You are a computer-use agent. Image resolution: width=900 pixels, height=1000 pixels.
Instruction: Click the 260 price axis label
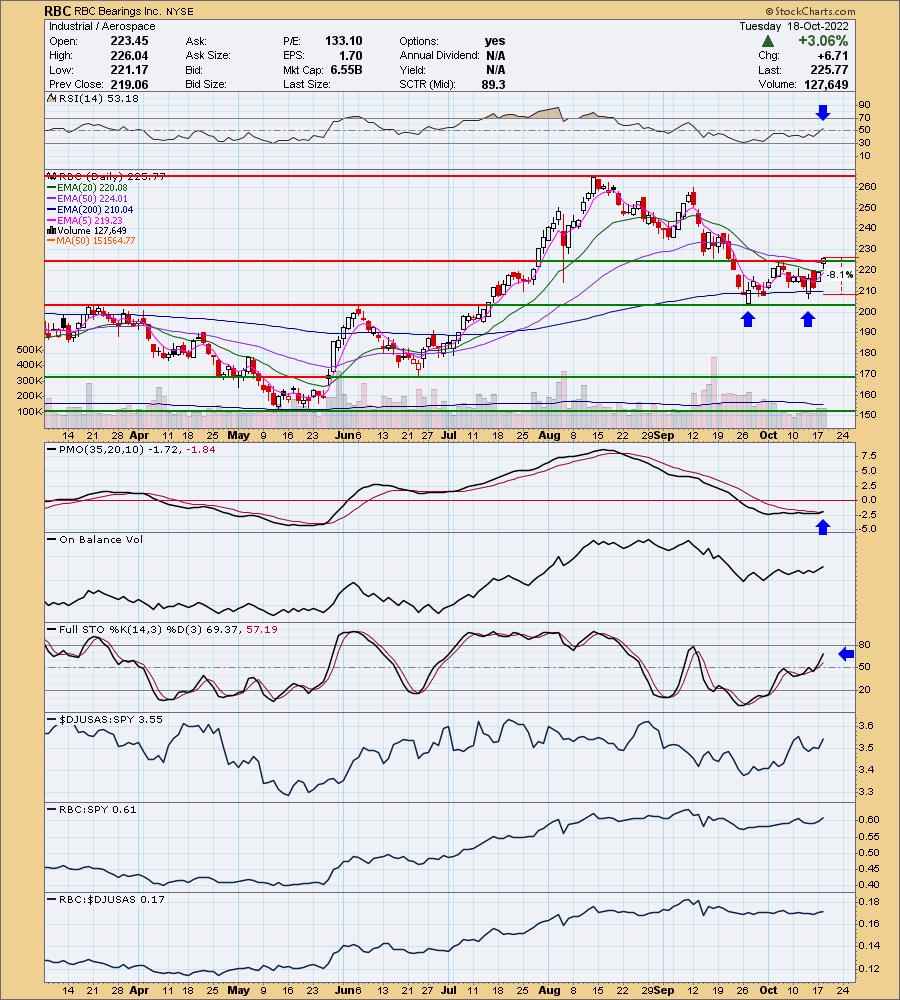tap(867, 187)
